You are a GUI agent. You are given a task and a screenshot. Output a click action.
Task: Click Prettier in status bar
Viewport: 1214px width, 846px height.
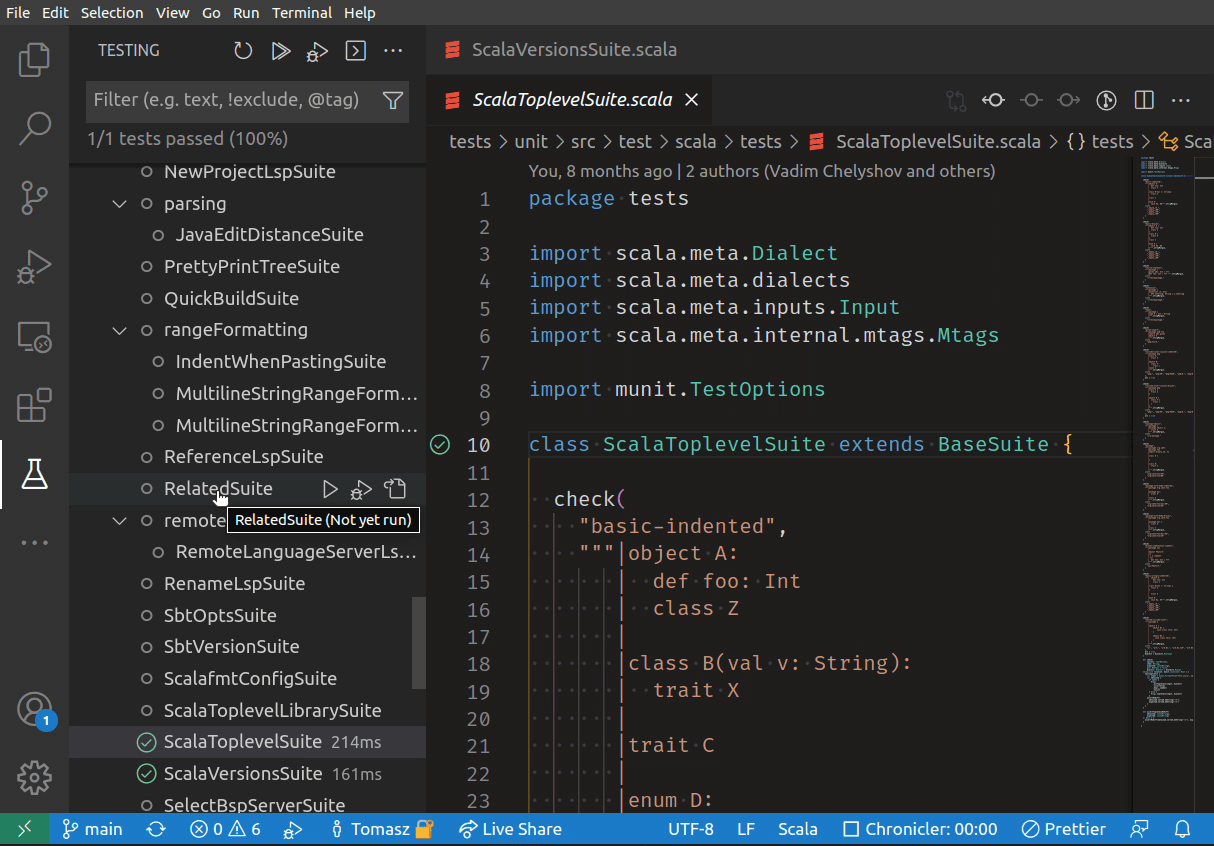[1064, 829]
